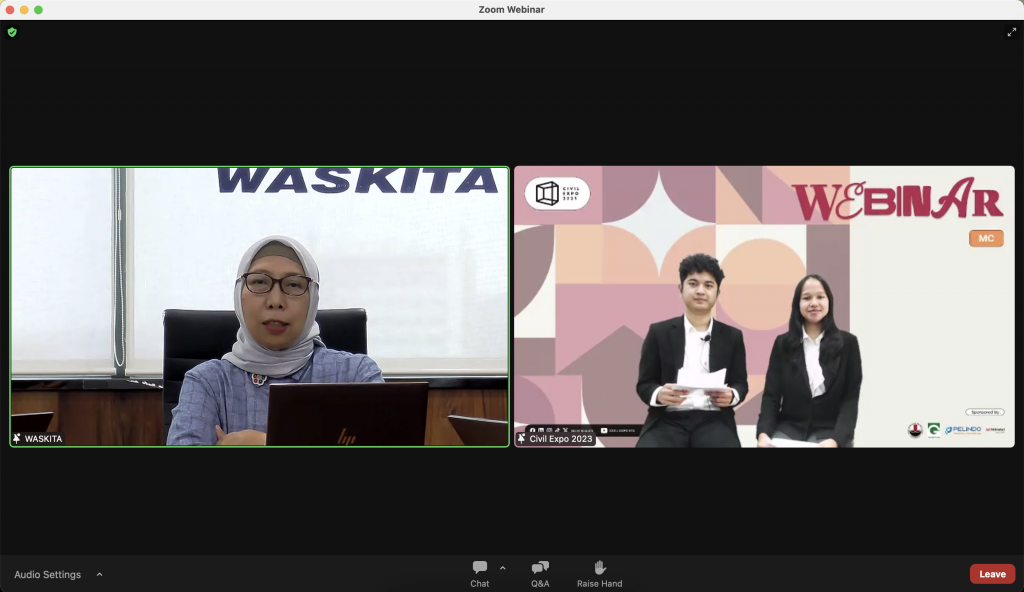Maximize the window with the green button
The image size is (1024, 592).
tap(39, 10)
